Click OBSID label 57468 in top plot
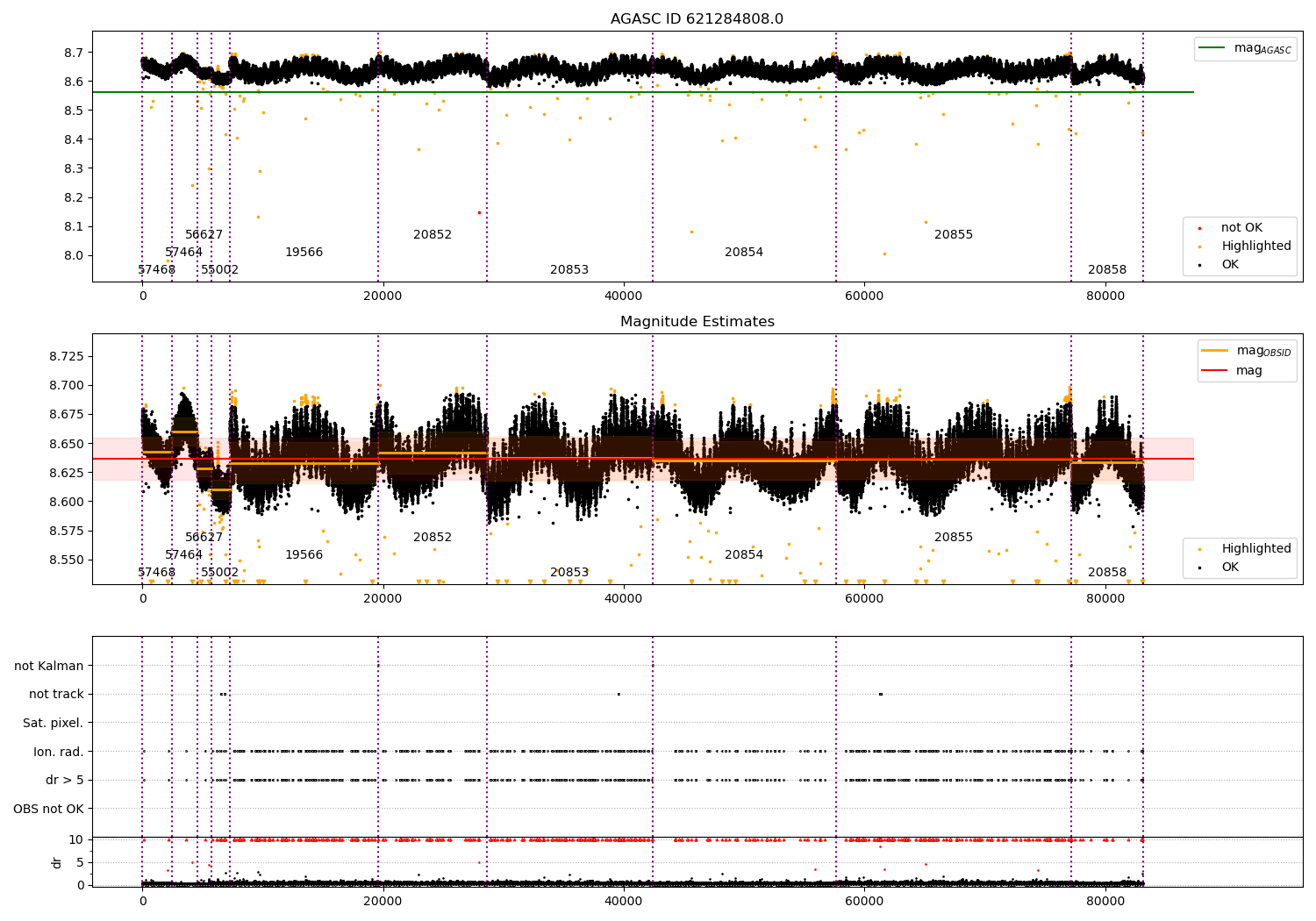 [x=157, y=270]
